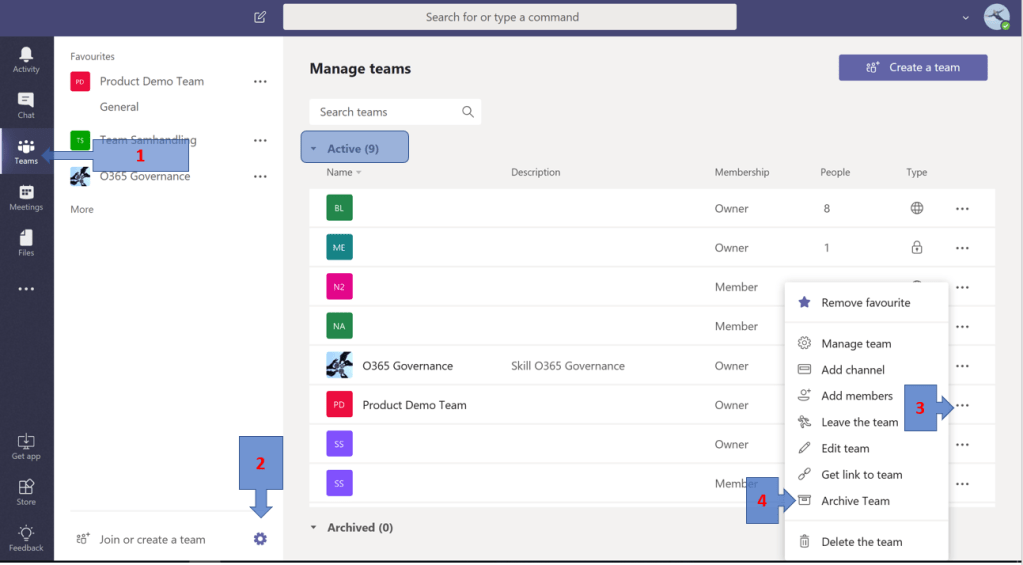Image resolution: width=1023 pixels, height=565 pixels.
Task: Click the O365 Governance avatar in the table
Action: (339, 365)
